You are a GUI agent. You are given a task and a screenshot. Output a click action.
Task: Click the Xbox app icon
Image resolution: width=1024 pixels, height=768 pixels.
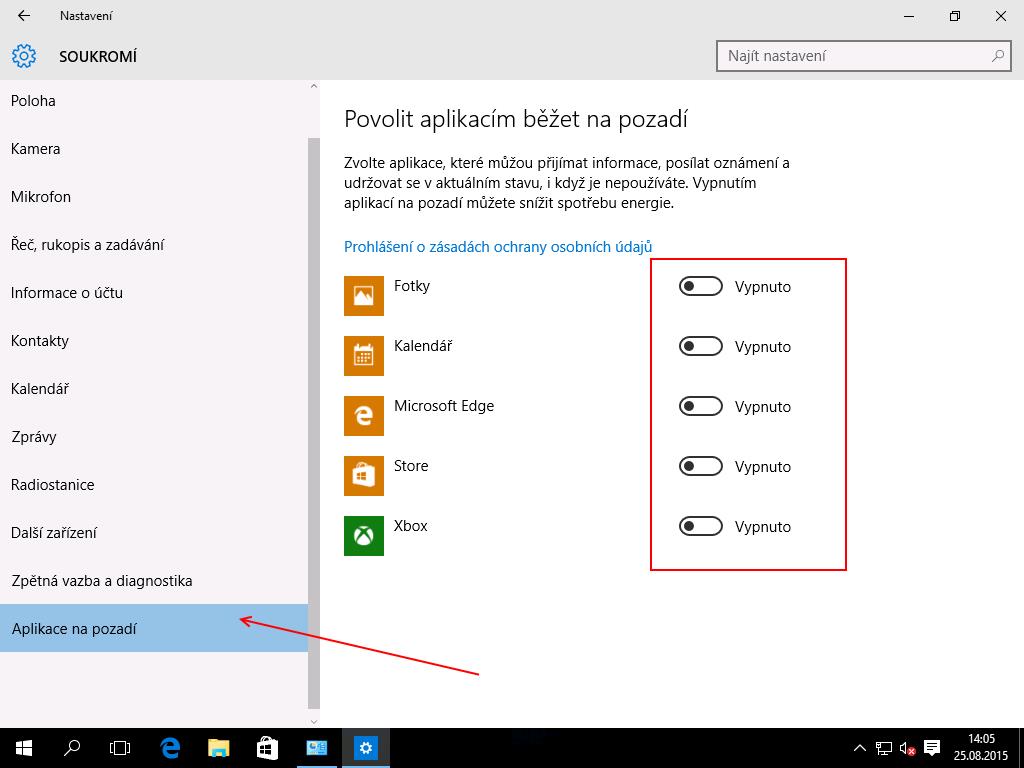(364, 536)
